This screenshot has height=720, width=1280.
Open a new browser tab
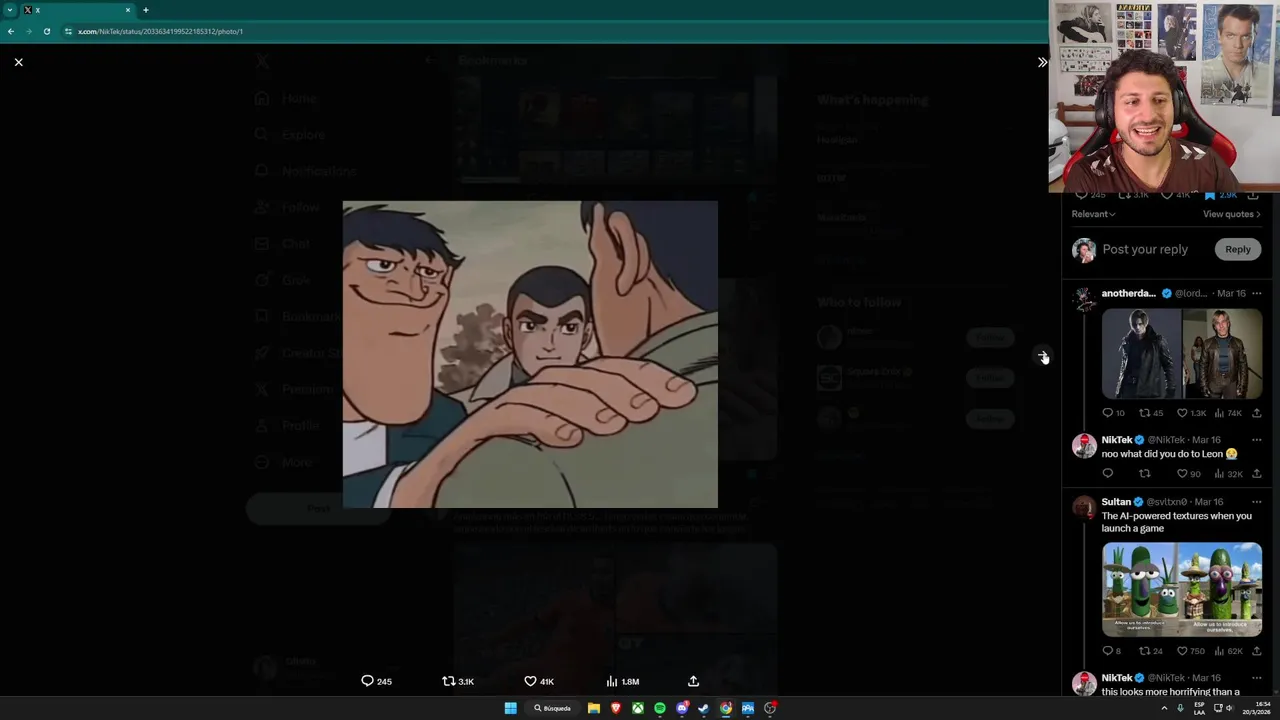(x=146, y=10)
